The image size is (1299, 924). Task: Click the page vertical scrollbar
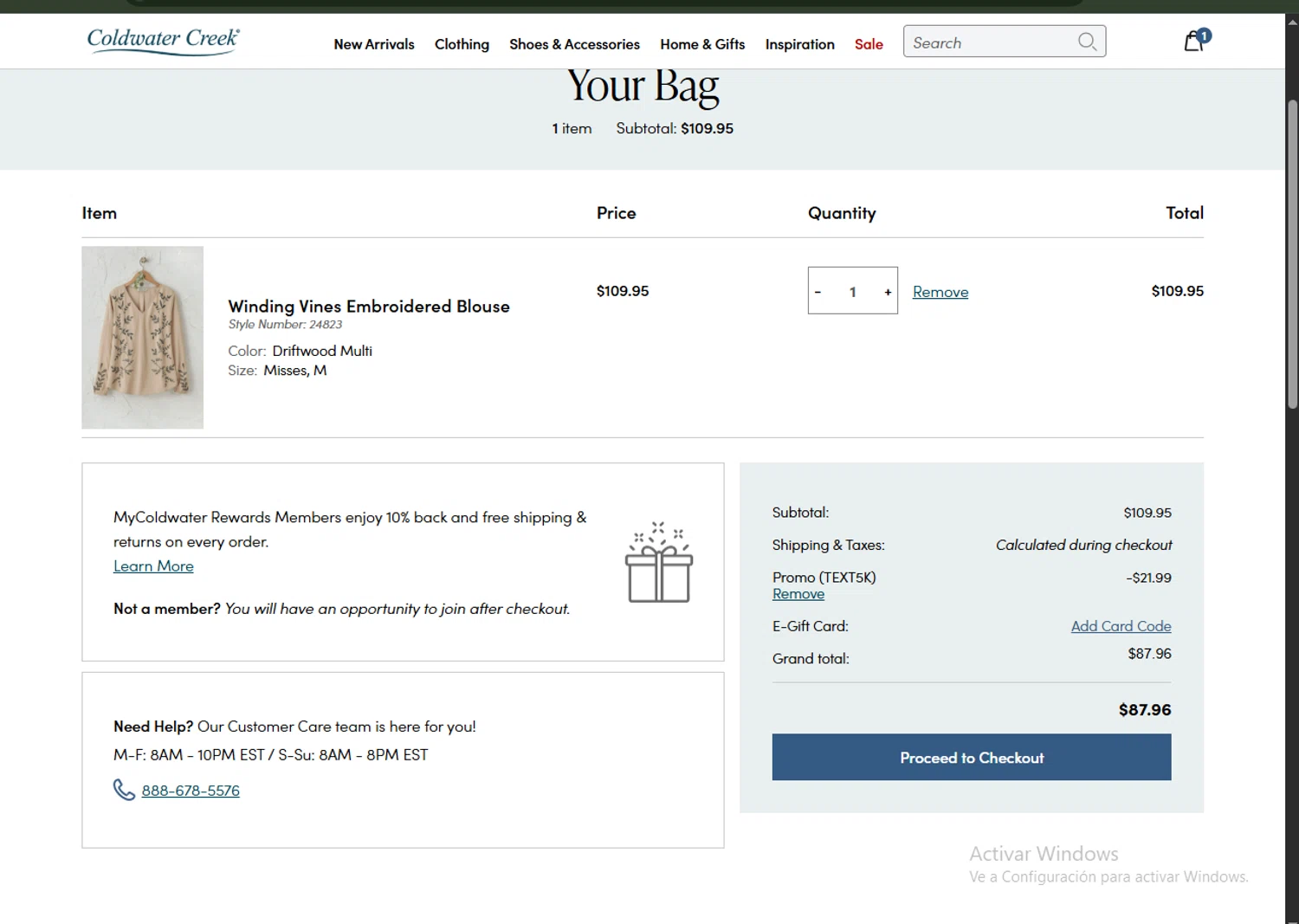click(1292, 254)
